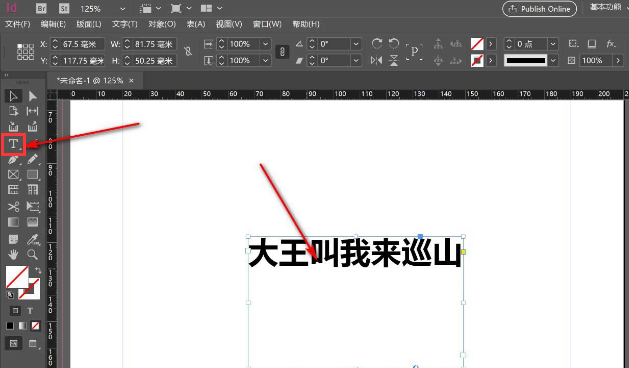
Task: Apply Gradient button at Tools bottom
Action: click(x=23, y=326)
